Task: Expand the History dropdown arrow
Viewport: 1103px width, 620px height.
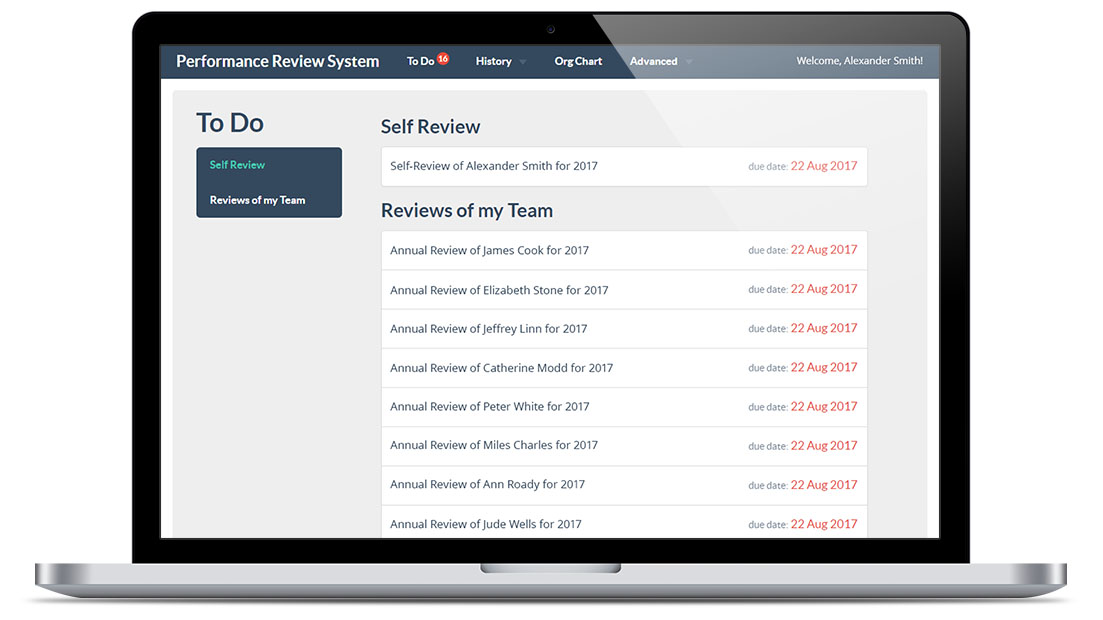Action: point(523,62)
